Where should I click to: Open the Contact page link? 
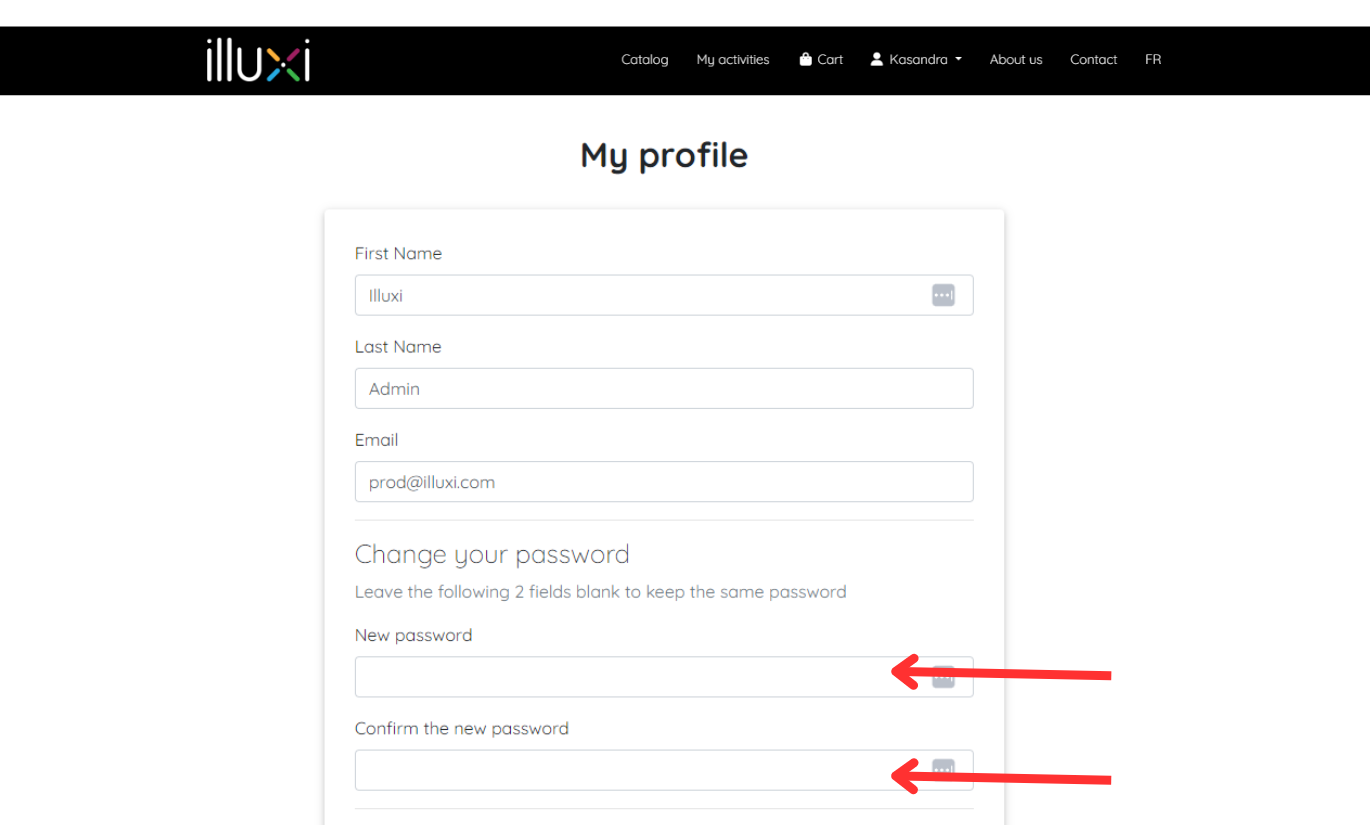[x=1093, y=59]
